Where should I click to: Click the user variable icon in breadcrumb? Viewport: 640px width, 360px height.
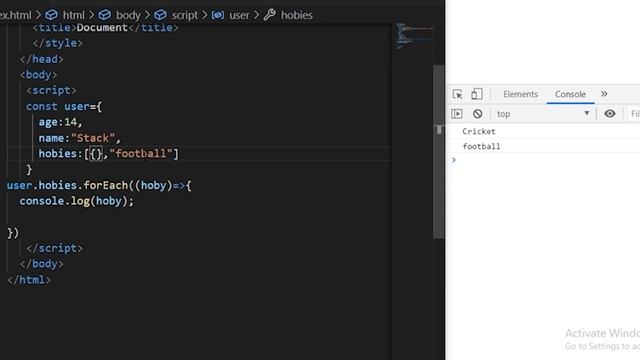tap(218, 15)
